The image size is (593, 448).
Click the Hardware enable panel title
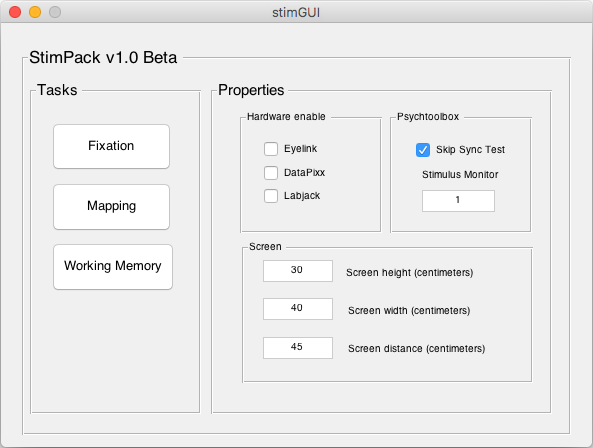click(x=286, y=116)
